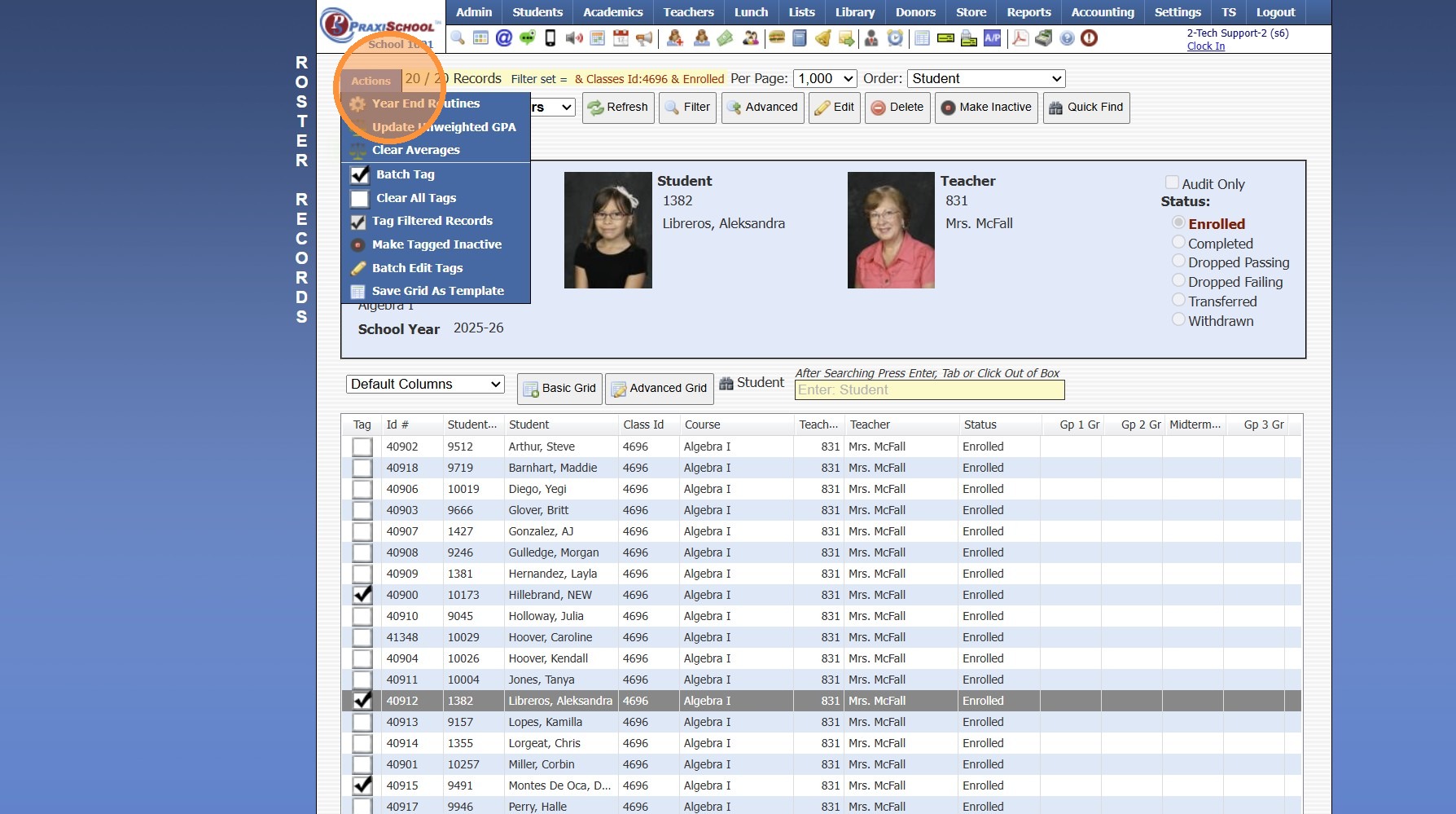Click the A/P accounts payable icon
The image size is (1456, 814).
click(992, 37)
